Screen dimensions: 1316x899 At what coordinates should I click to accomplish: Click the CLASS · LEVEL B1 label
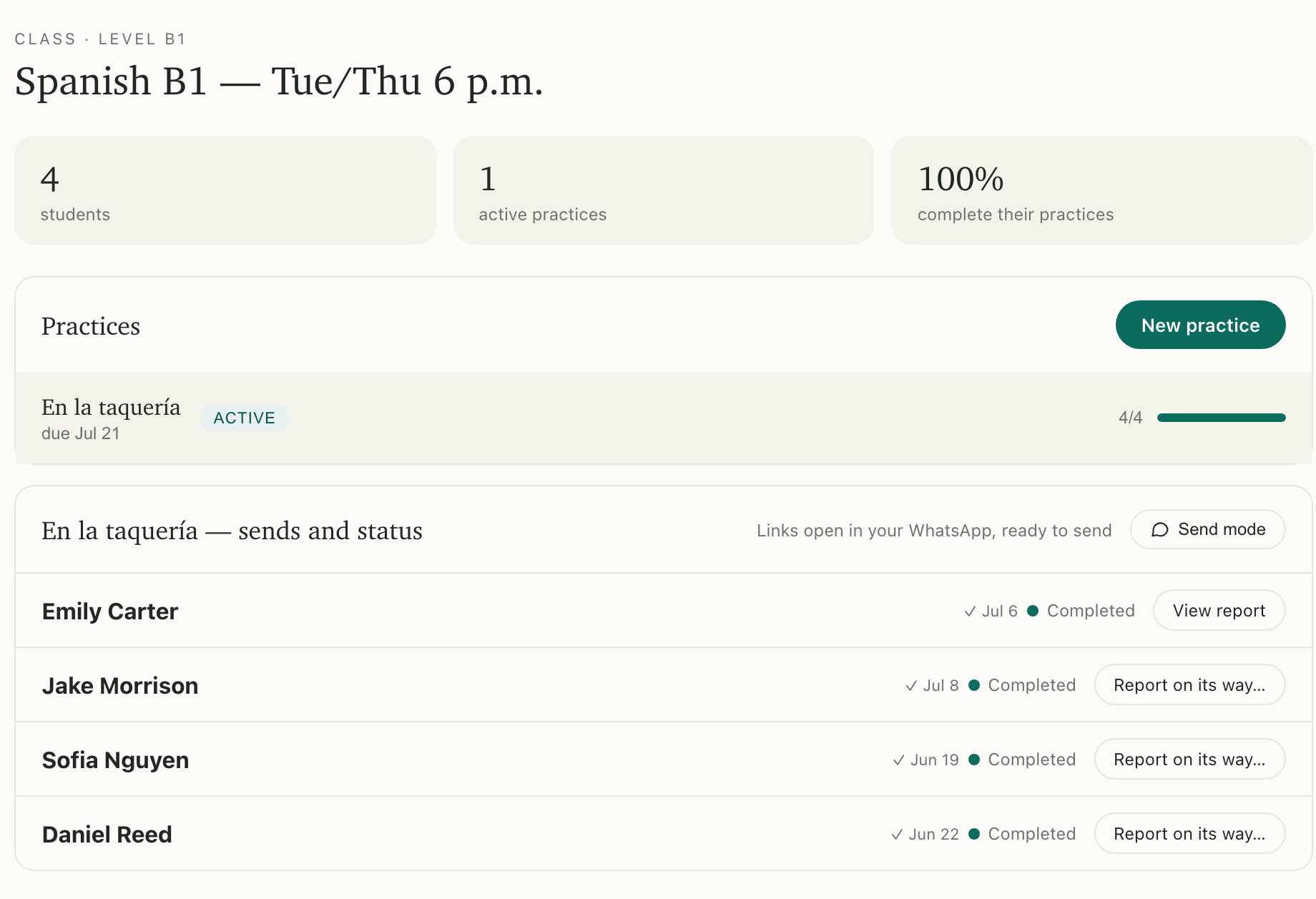point(100,39)
